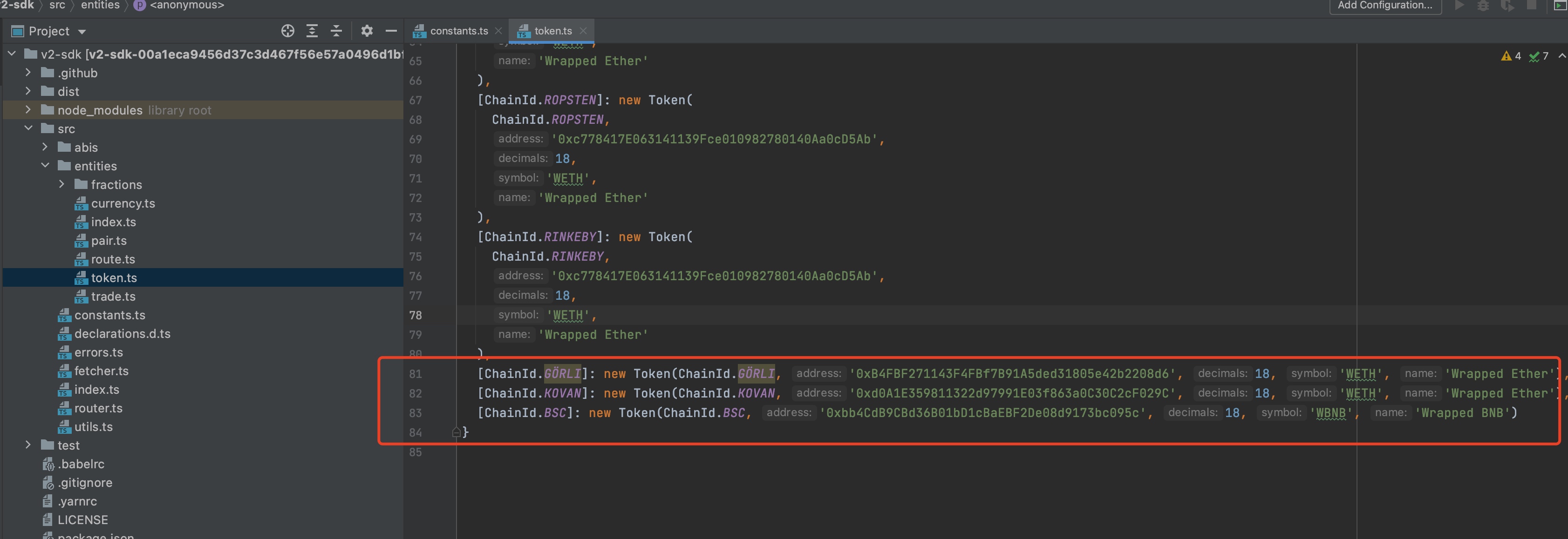Click the fold marker on line 84
Screen dimensions: 1568x539
point(456,432)
